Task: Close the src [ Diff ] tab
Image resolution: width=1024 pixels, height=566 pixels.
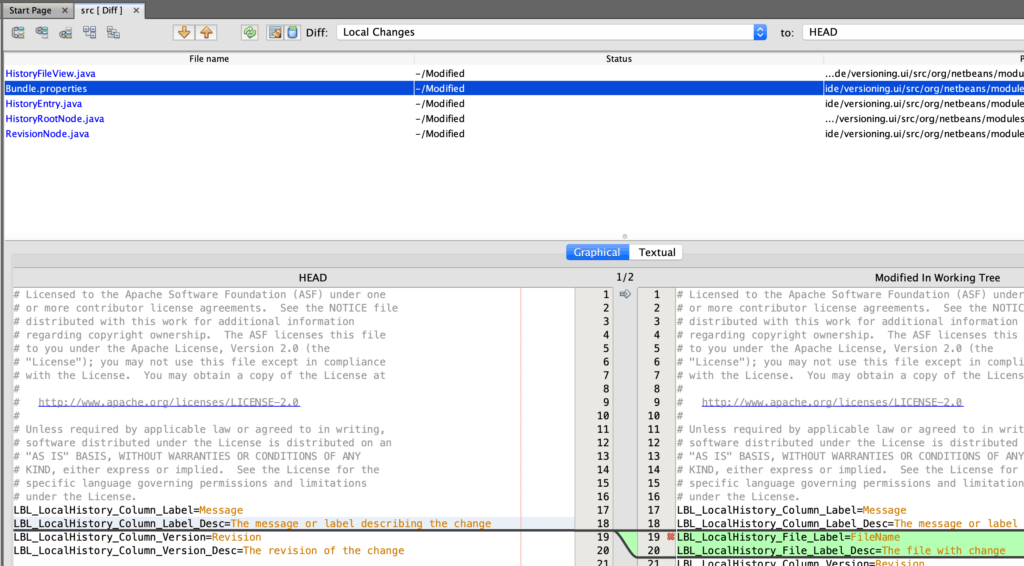Action: click(135, 10)
